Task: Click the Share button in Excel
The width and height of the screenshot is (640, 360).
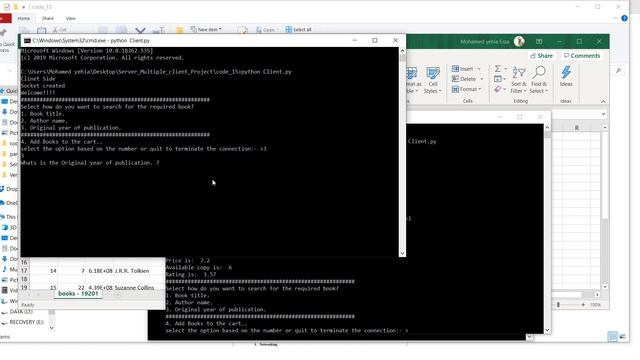Action: (541, 56)
